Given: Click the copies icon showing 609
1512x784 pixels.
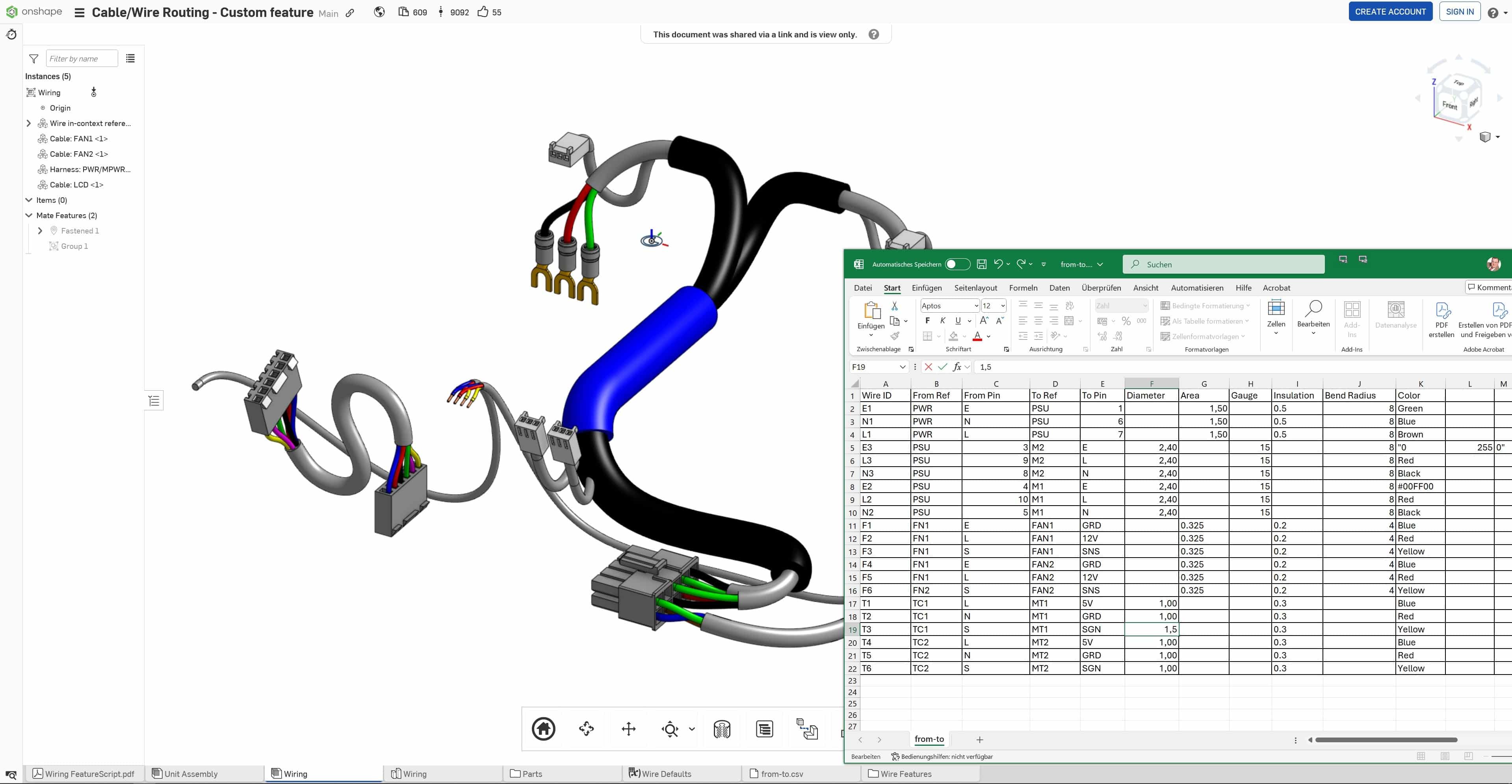Looking at the screenshot, I should [403, 12].
